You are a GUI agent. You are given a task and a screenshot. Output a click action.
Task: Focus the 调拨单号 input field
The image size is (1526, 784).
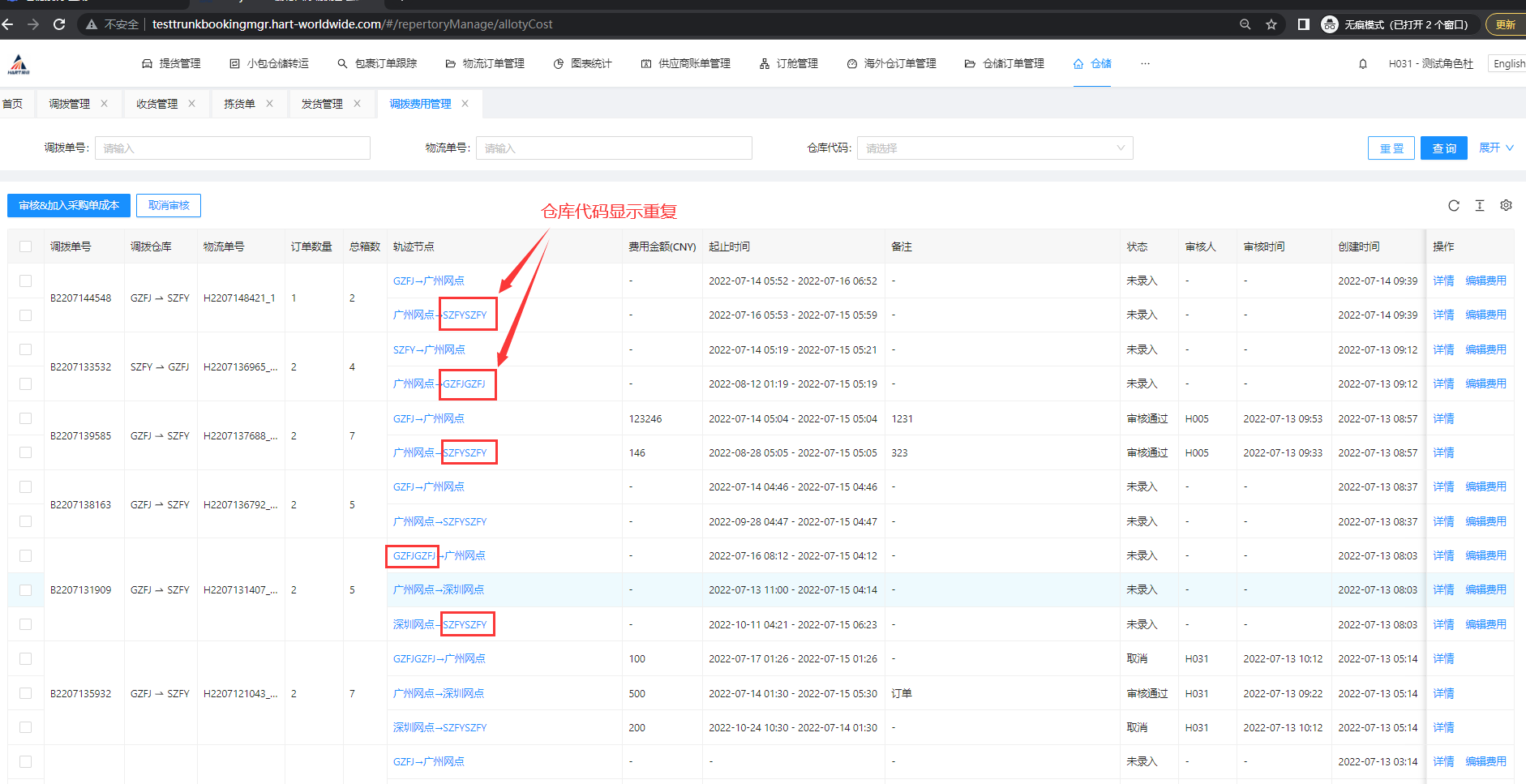tap(233, 148)
